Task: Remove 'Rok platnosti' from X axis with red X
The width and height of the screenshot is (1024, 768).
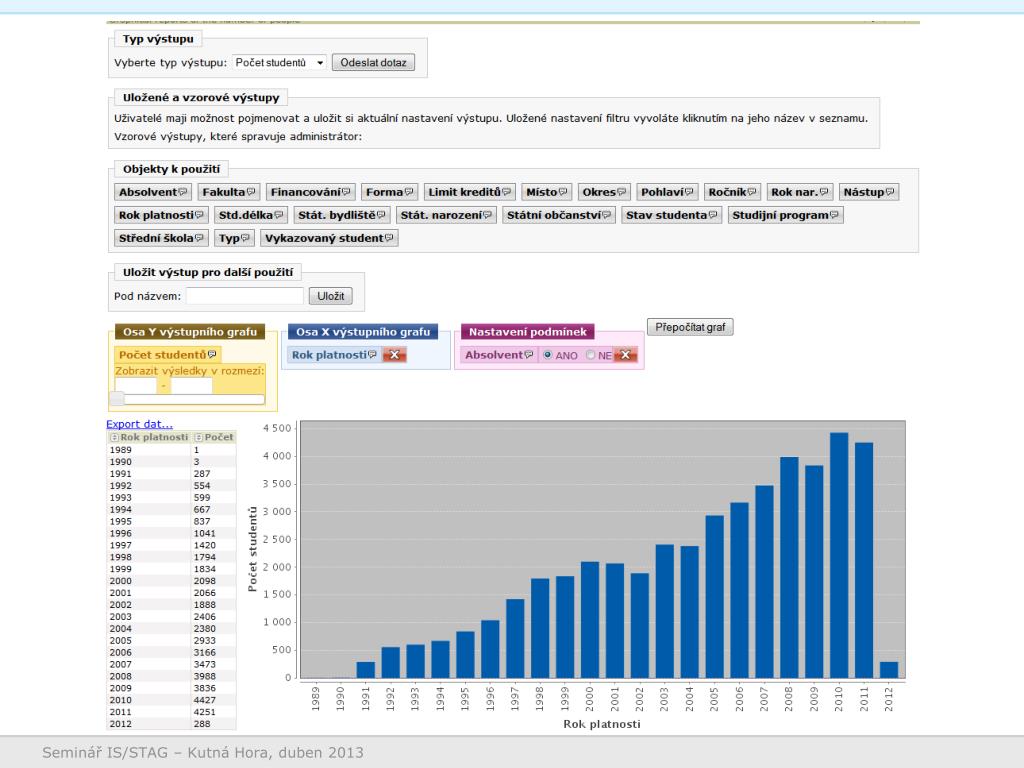Action: tap(394, 355)
